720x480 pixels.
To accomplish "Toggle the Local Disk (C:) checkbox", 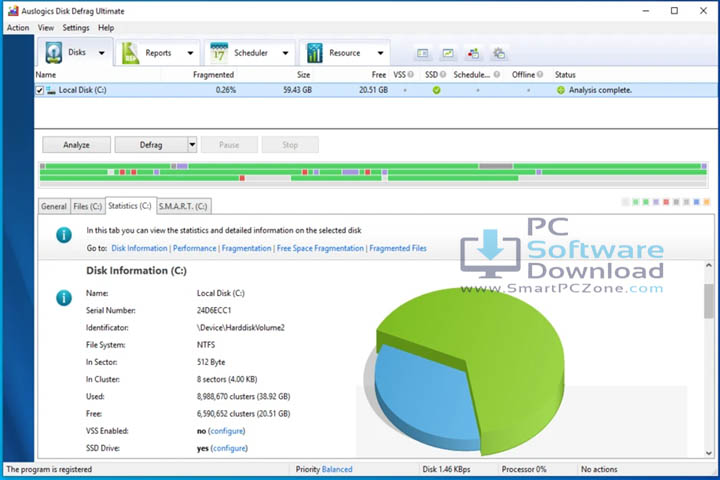I will [40, 90].
